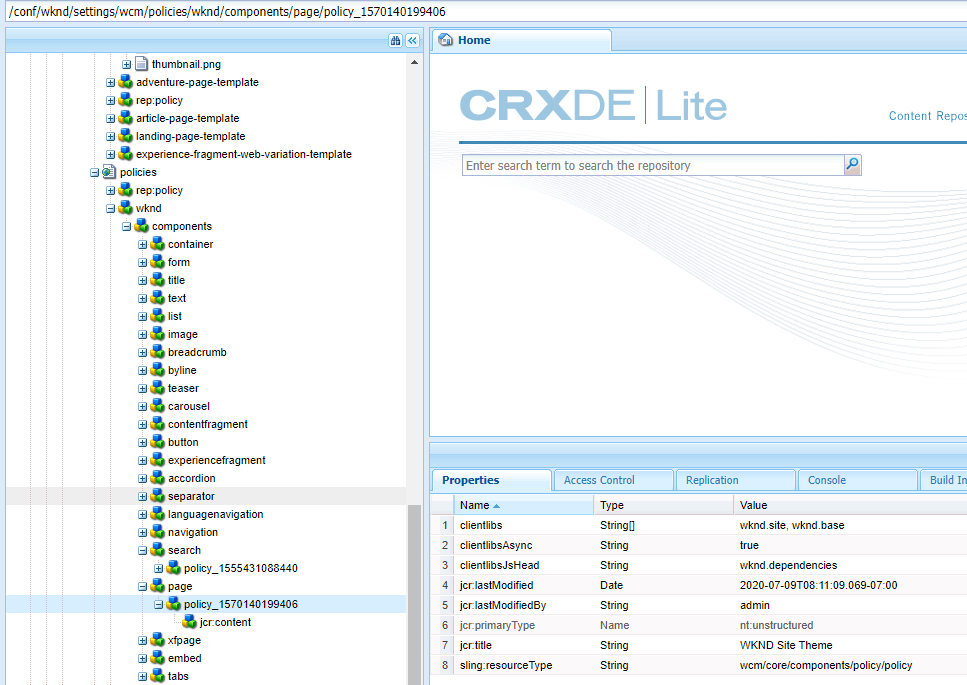Switch to the Access Control tab
Viewport: 967px width, 685px height.
[613, 480]
